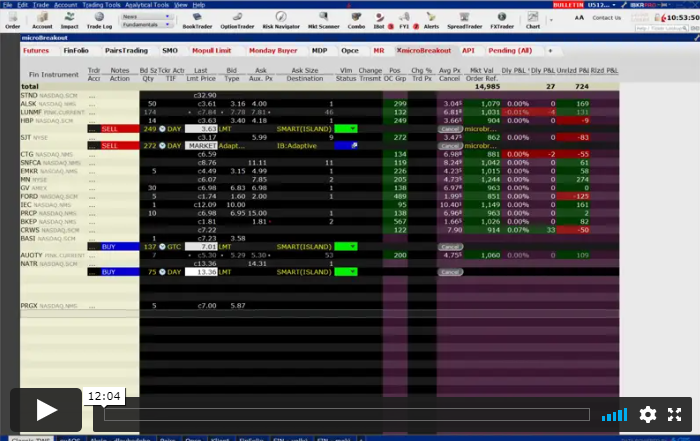Expand the toolbar overflow arrow after Chart

tap(551, 20)
